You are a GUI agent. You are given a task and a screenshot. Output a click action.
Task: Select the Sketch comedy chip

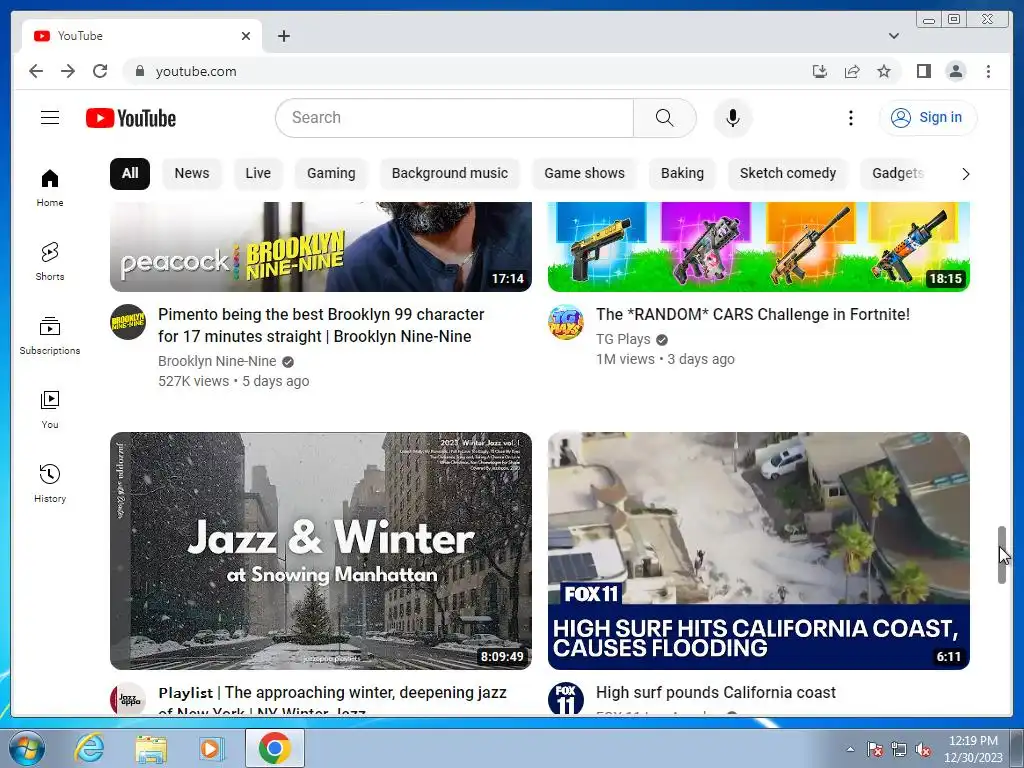point(788,174)
